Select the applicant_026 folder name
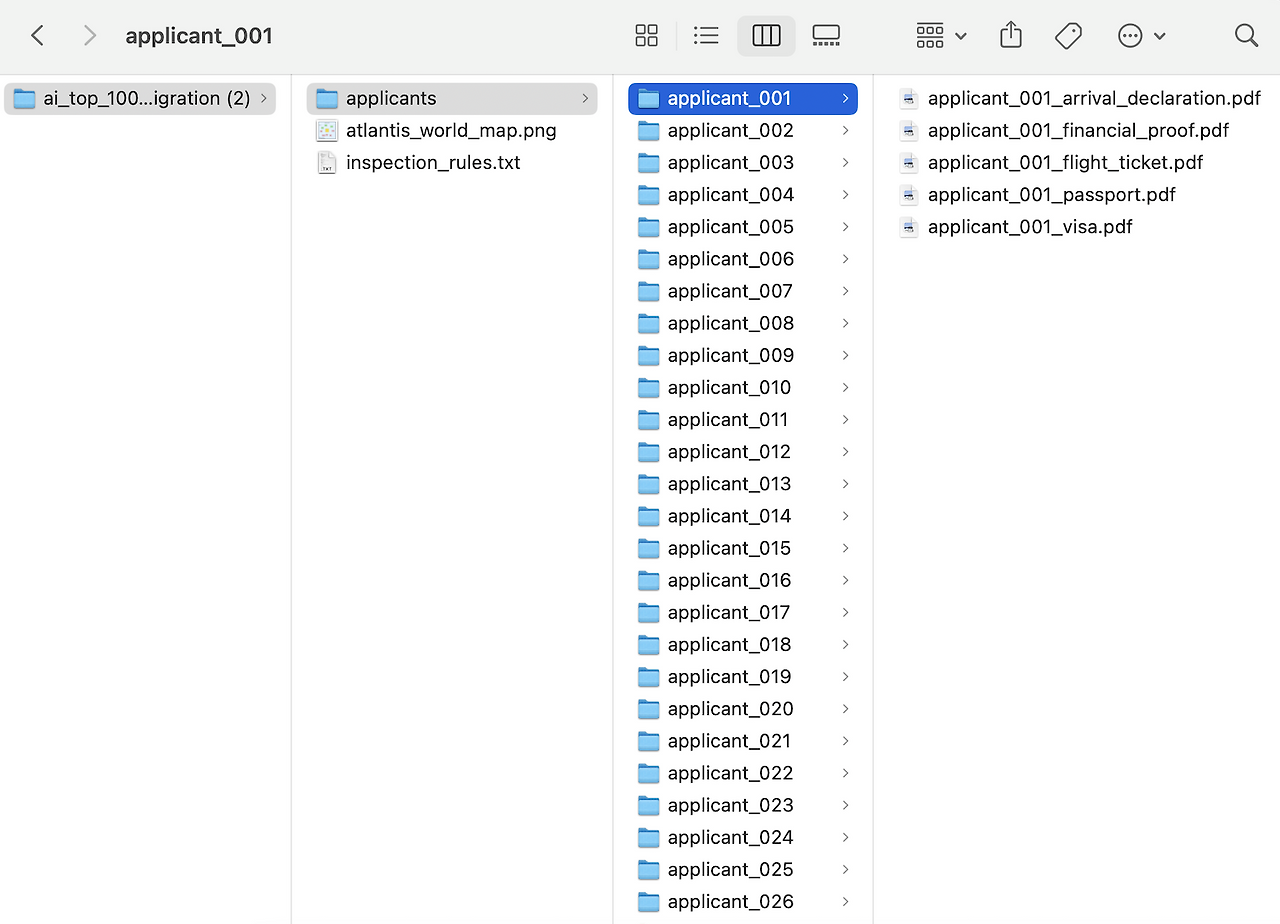1280x924 pixels. (730, 902)
